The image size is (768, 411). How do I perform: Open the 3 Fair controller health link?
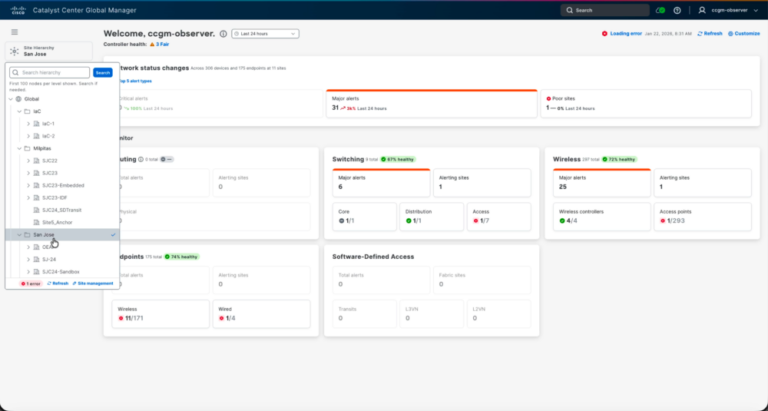163,44
